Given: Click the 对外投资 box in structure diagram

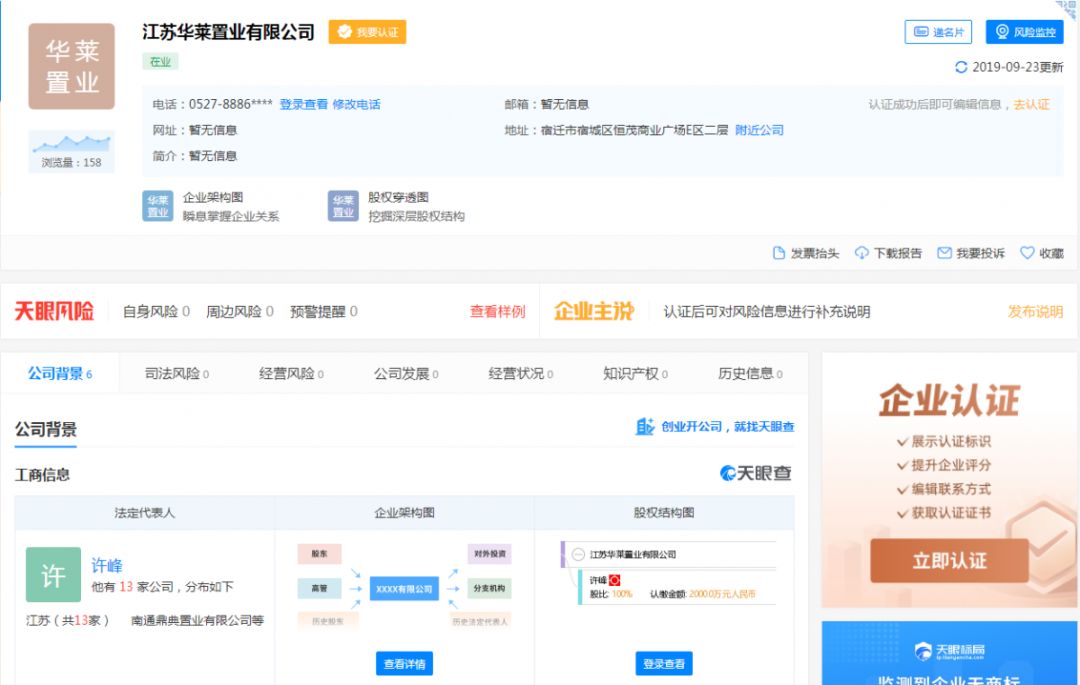Looking at the screenshot, I should pyautogui.click(x=490, y=554).
